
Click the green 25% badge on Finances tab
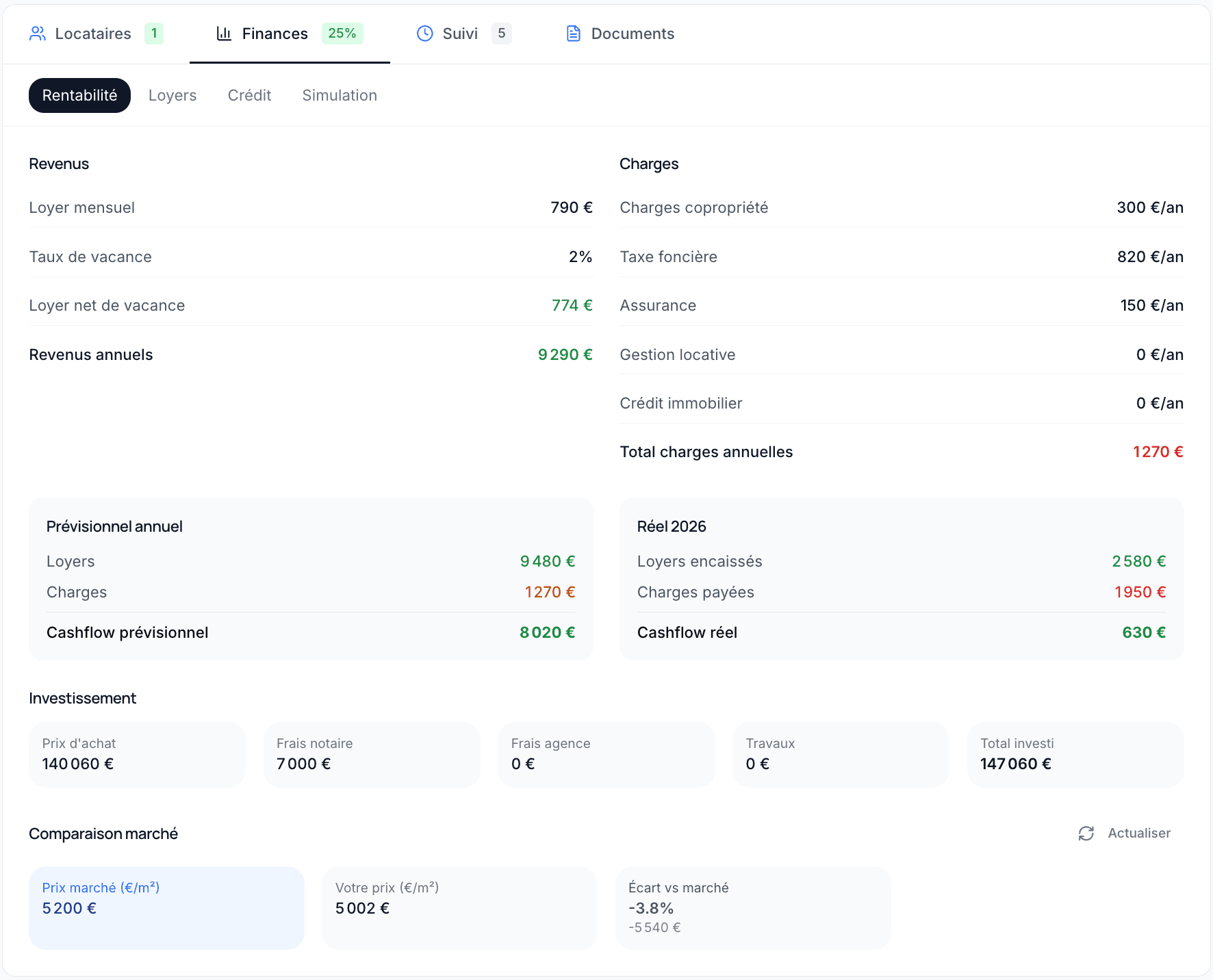tap(342, 33)
